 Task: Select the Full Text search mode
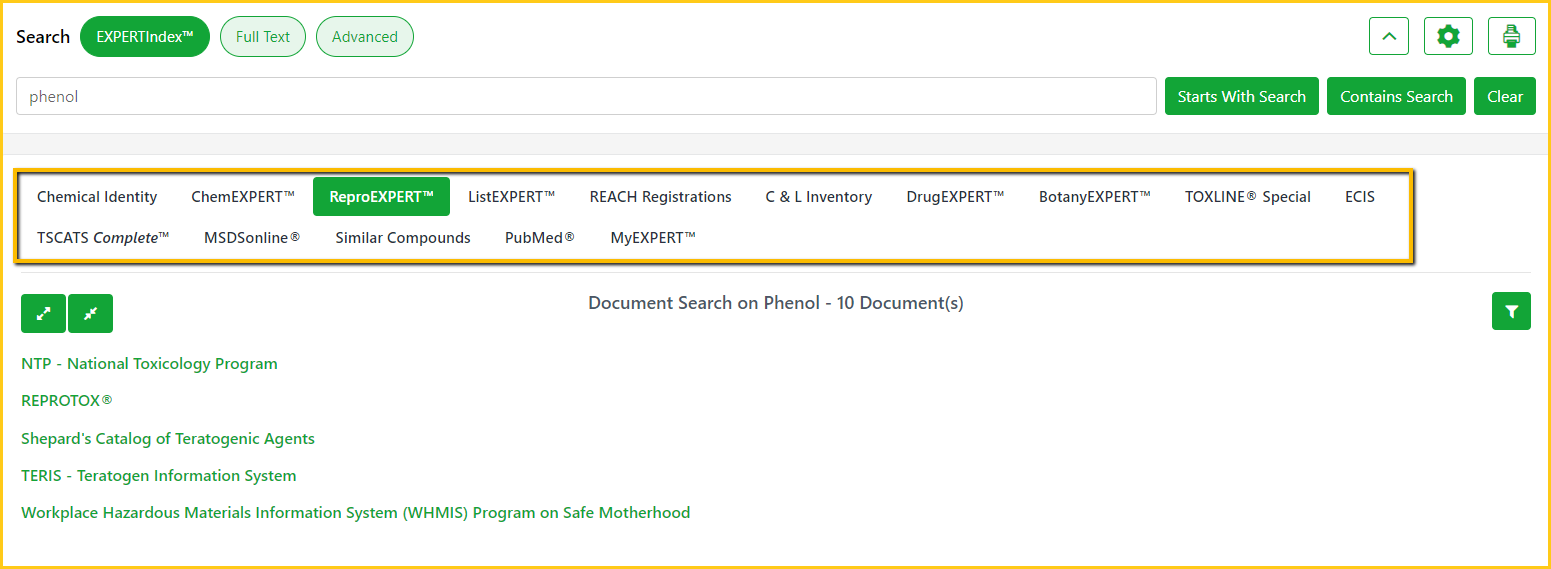pyautogui.click(x=262, y=37)
